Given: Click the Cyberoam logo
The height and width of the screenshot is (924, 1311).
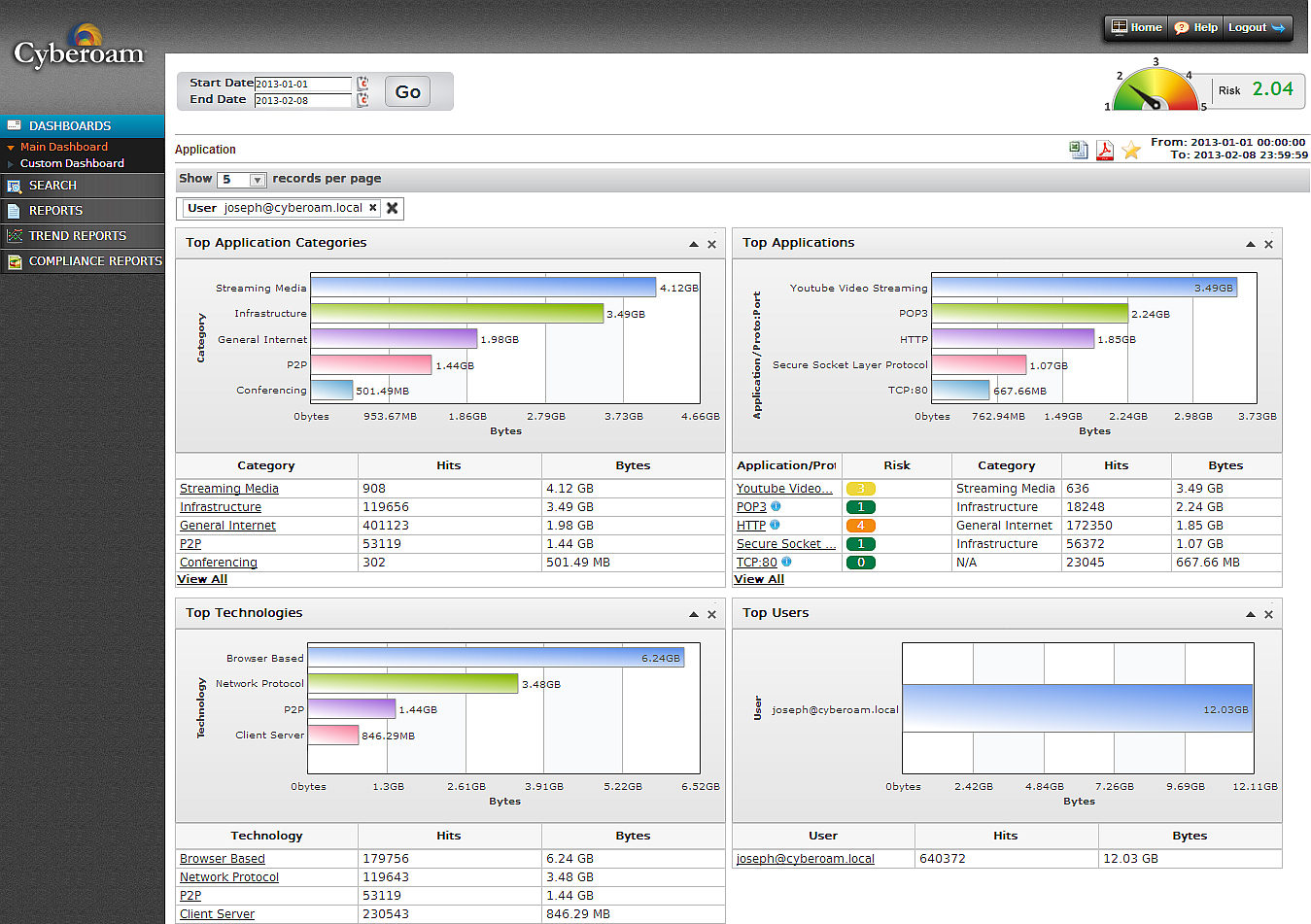Looking at the screenshot, I should click(x=79, y=49).
